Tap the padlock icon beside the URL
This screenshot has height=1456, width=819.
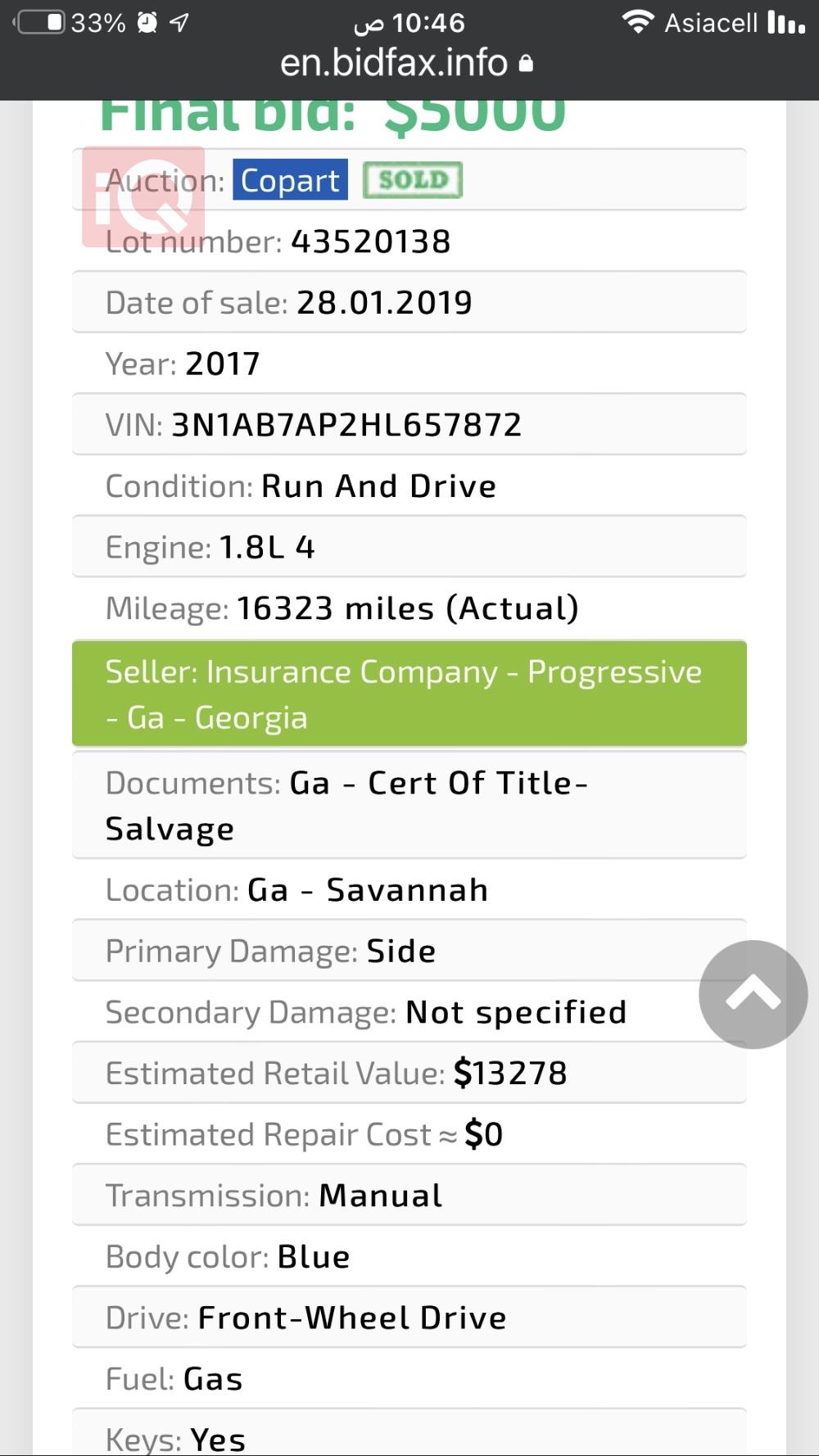(527, 63)
